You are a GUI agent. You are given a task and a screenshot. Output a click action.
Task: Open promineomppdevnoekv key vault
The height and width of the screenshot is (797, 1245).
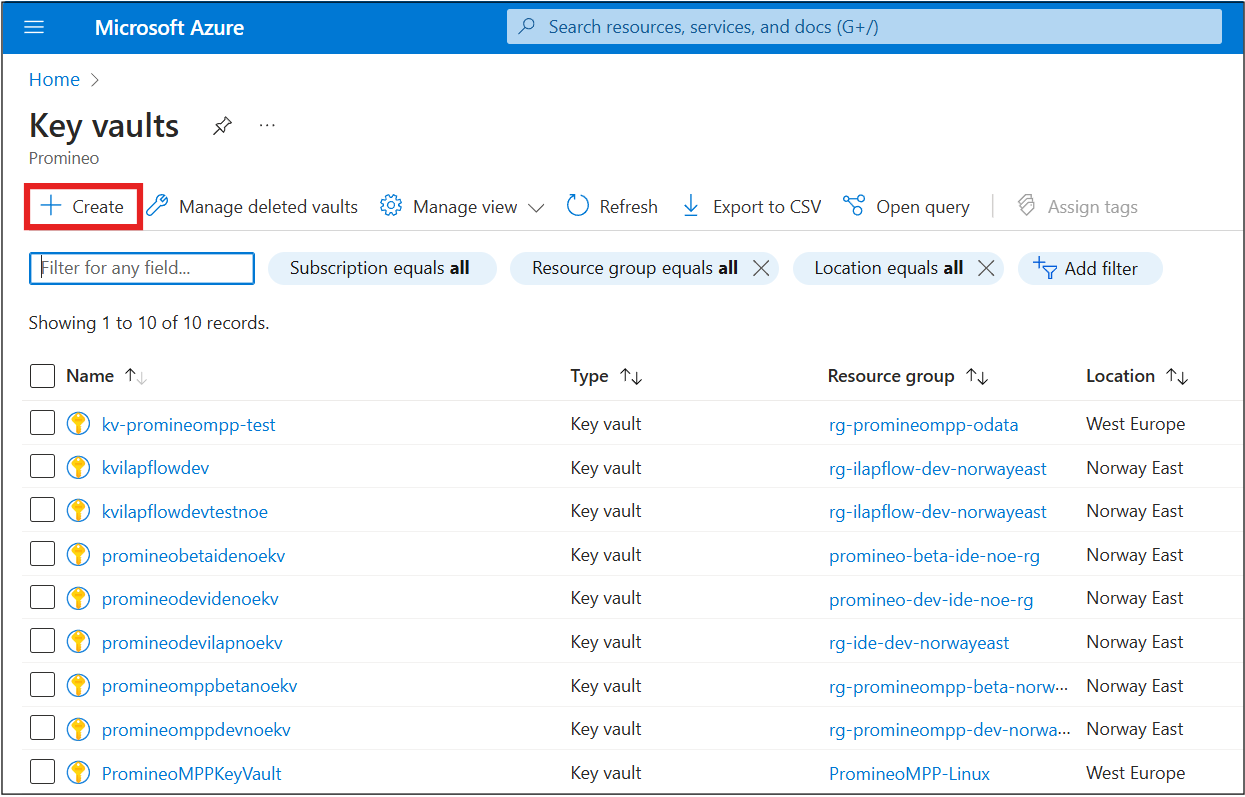click(x=196, y=729)
